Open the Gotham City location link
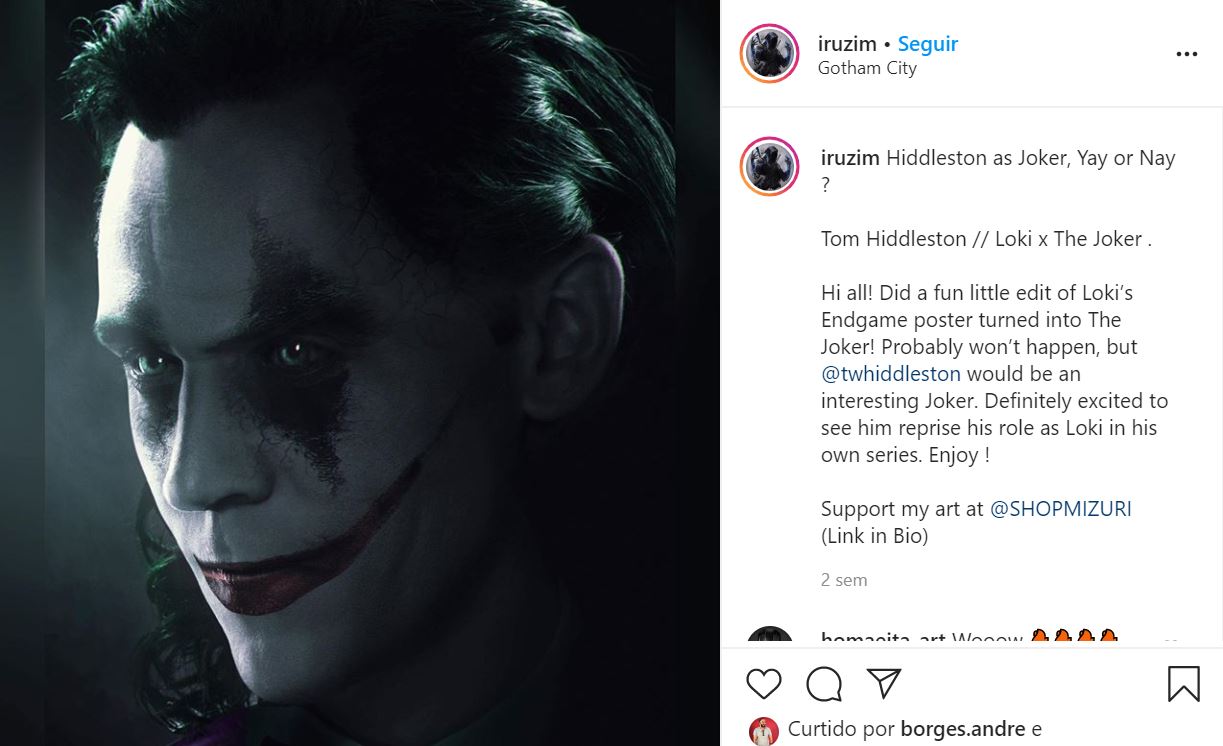 point(867,69)
